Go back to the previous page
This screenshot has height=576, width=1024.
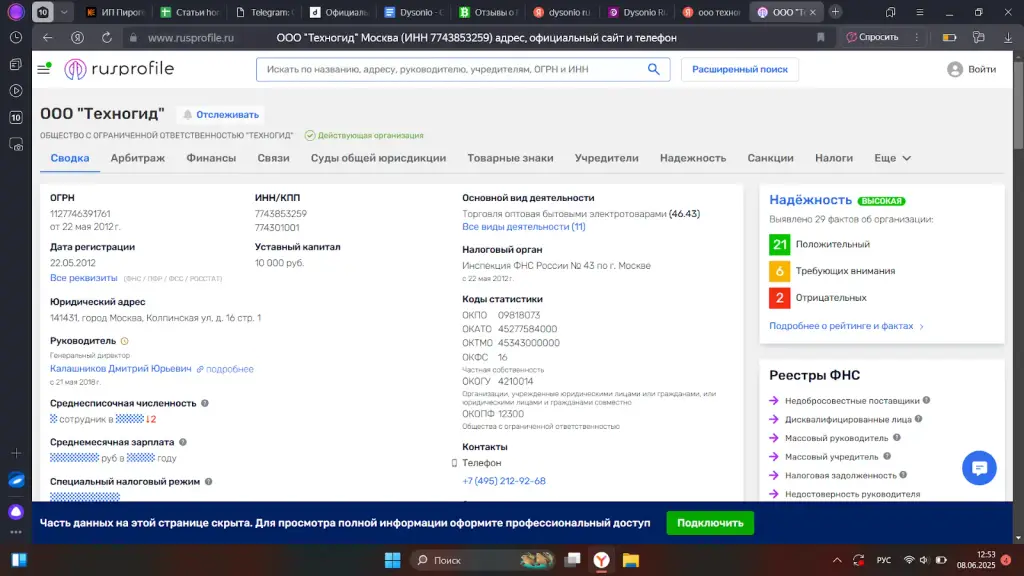[48, 38]
